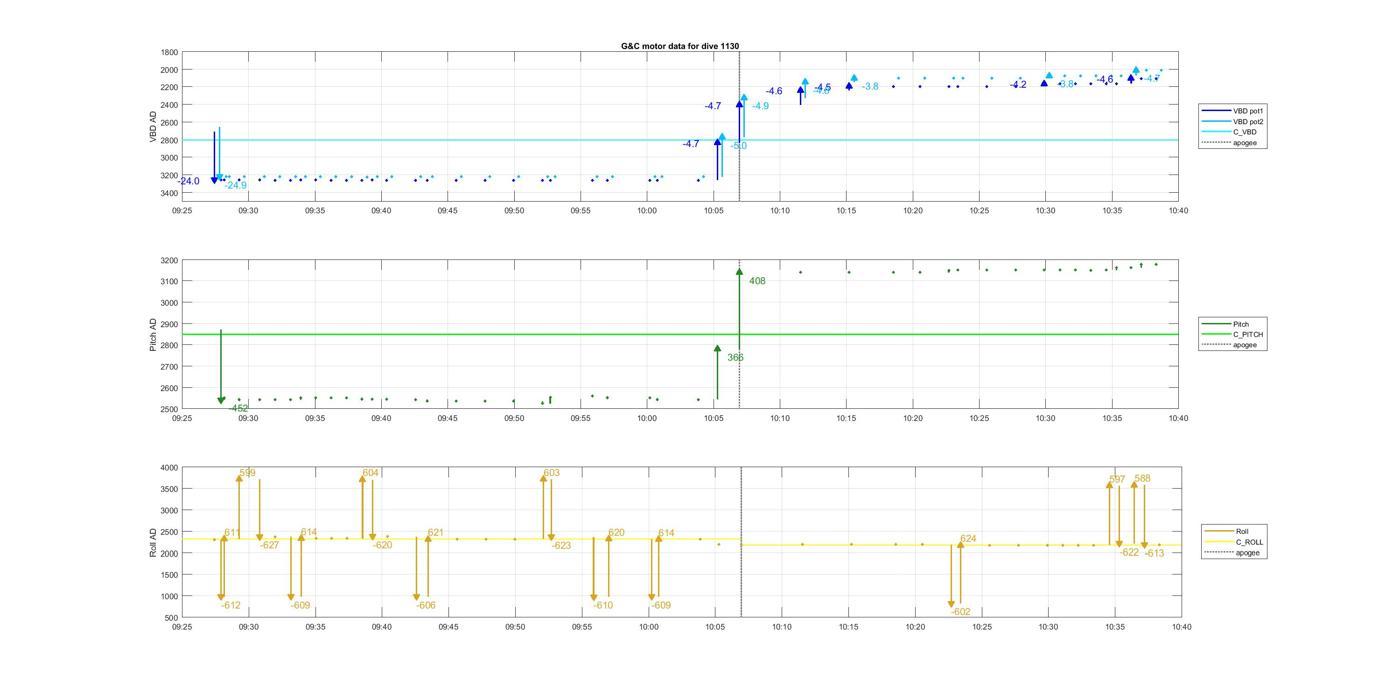
Task: Click the "597" roll data label
Action: pos(1117,481)
